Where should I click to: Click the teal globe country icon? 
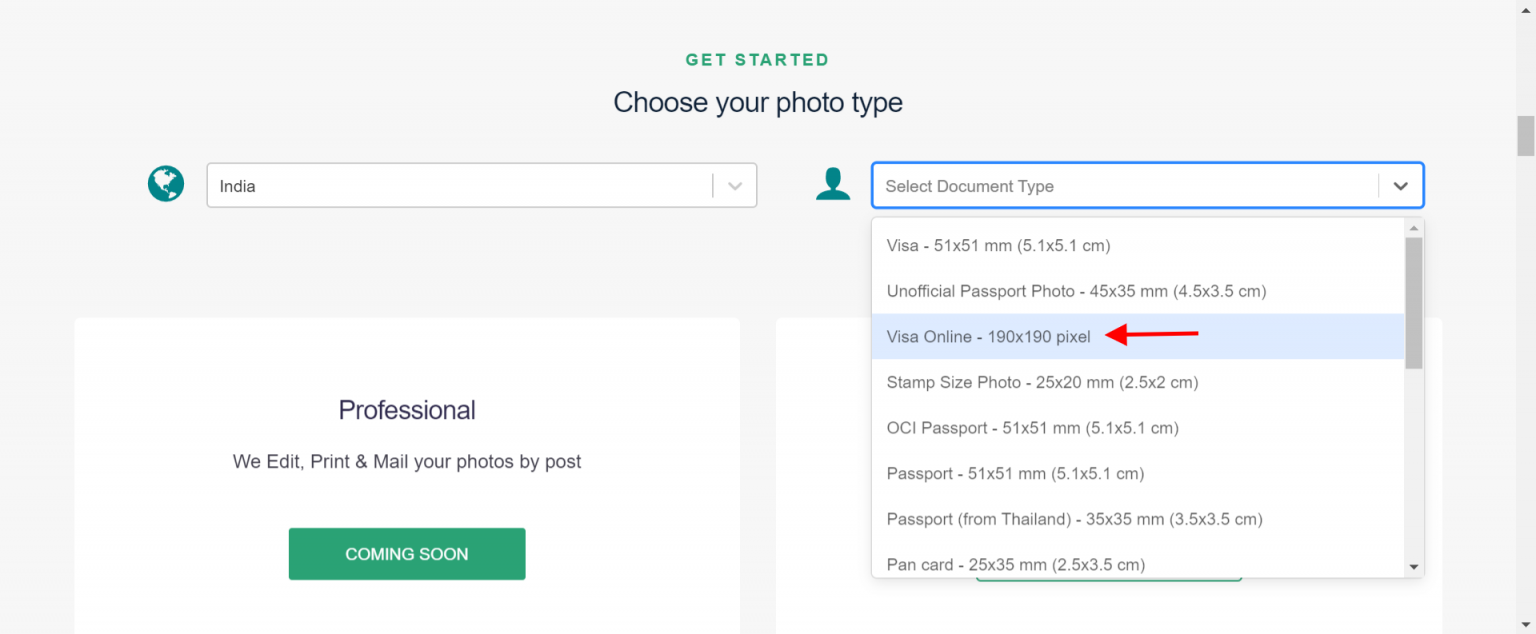(x=165, y=184)
